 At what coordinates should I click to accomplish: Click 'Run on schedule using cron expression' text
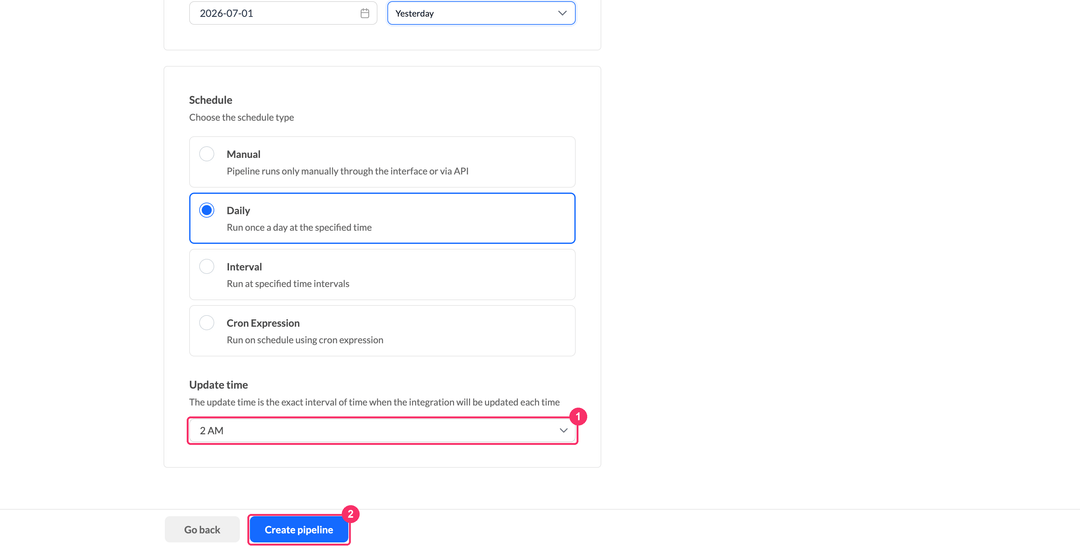pyautogui.click(x=305, y=340)
